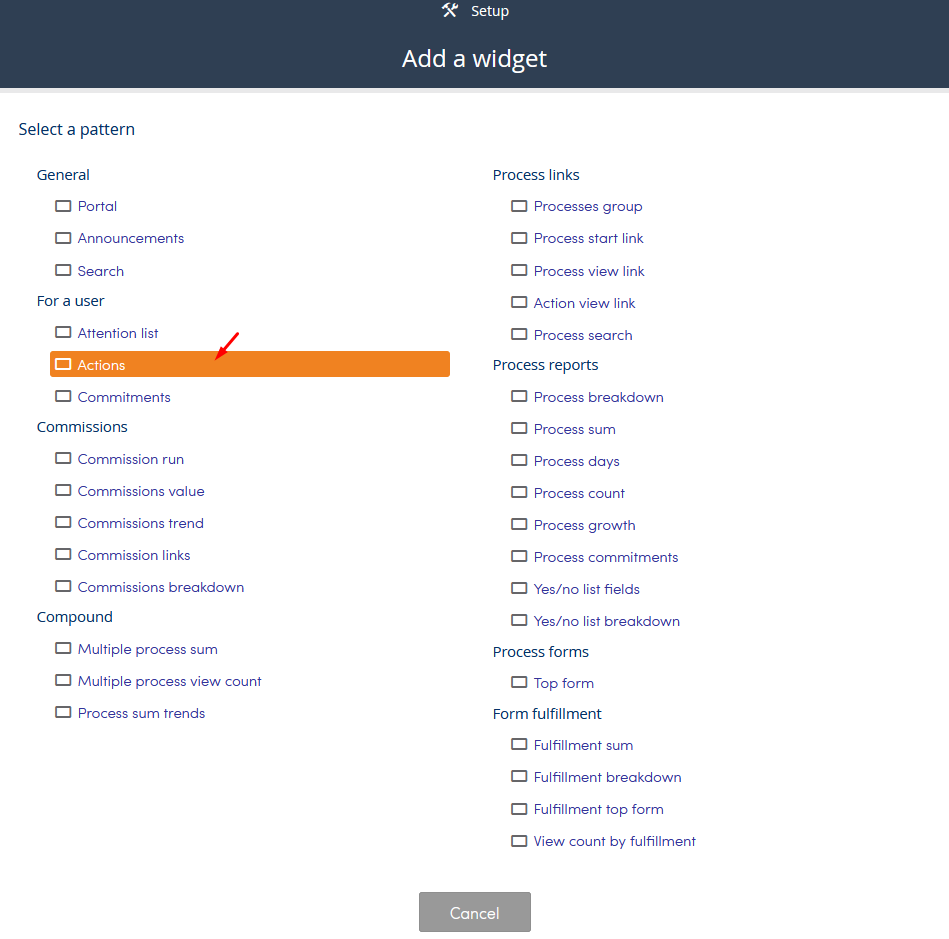This screenshot has width=949, height=939.
Task: Select View count by fulfillment
Action: tap(614, 841)
